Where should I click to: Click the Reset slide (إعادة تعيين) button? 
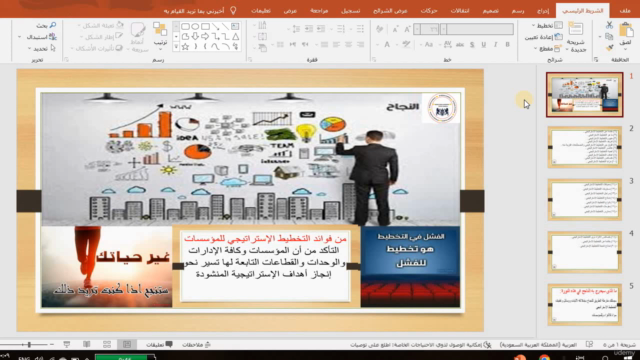click(543, 37)
